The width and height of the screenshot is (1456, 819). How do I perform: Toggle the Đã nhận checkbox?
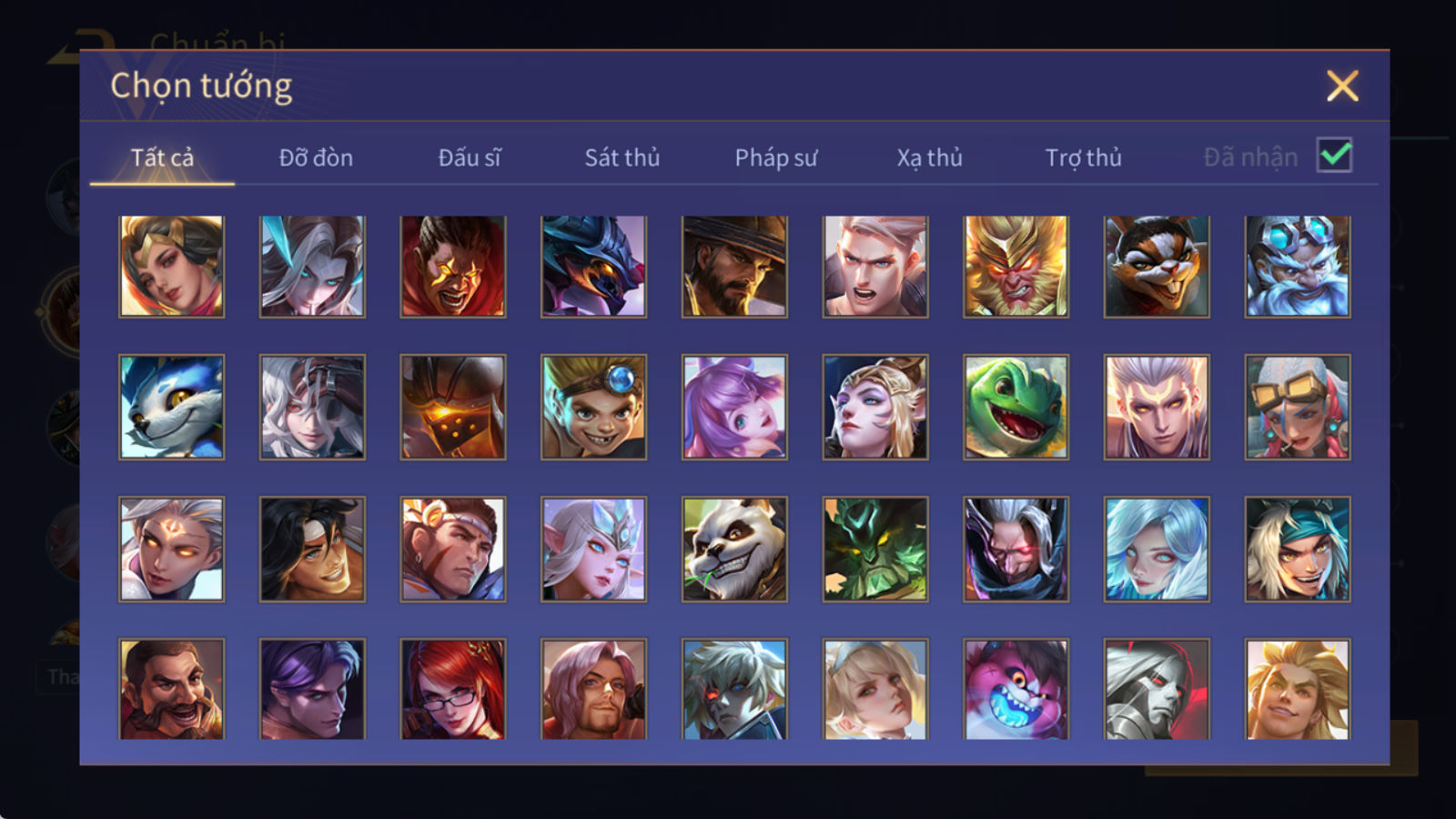click(1334, 156)
